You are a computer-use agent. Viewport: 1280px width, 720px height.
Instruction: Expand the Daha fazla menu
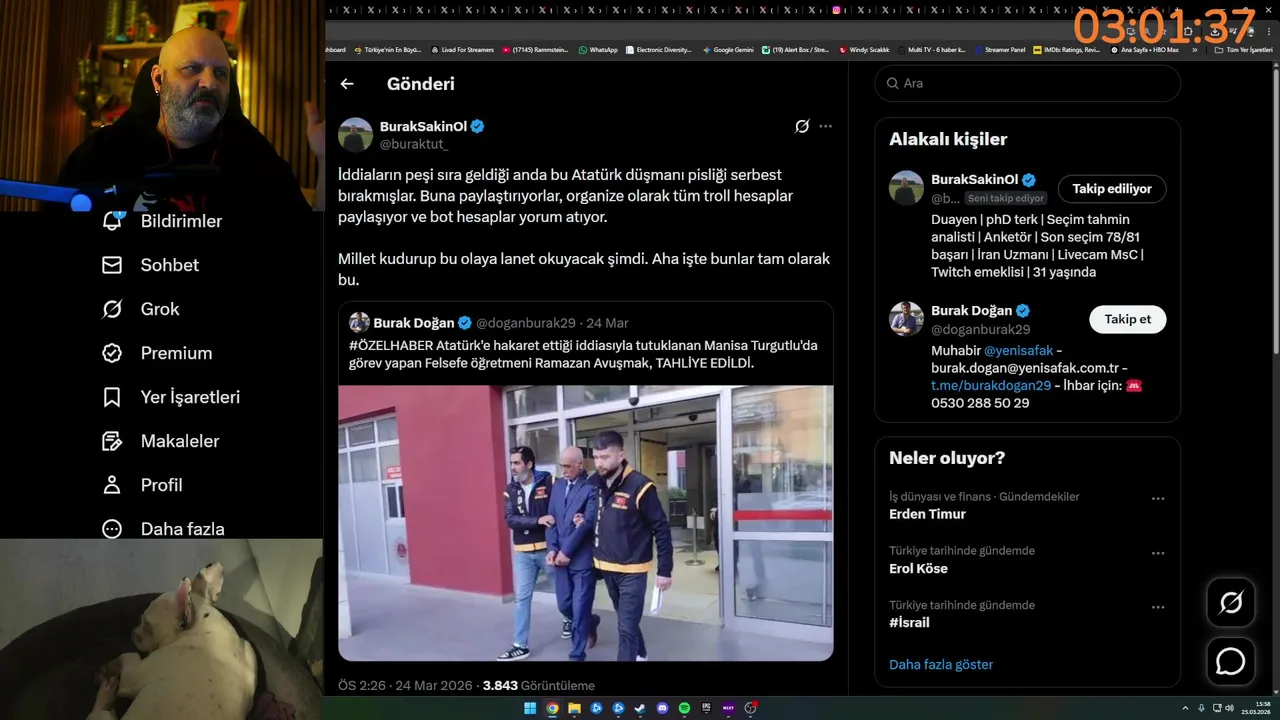[163, 528]
